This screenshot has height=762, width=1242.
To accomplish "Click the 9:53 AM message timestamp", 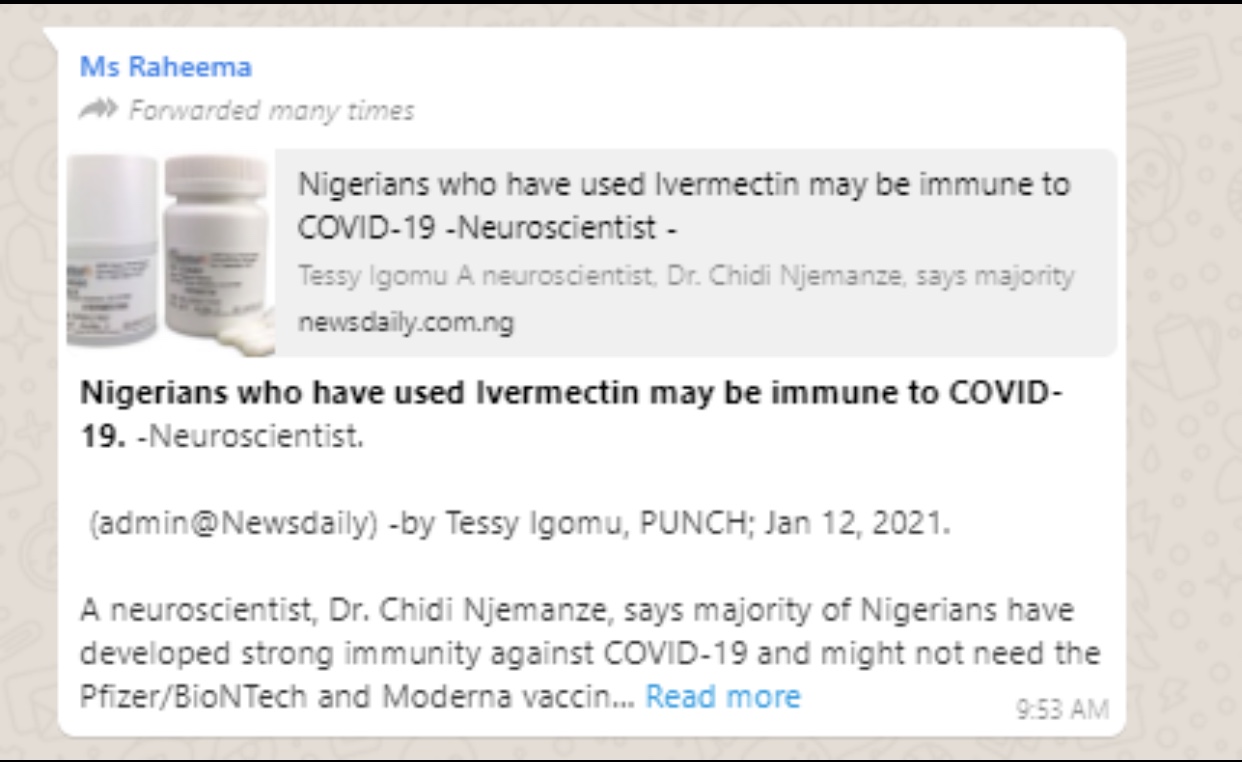I will 1062,709.
